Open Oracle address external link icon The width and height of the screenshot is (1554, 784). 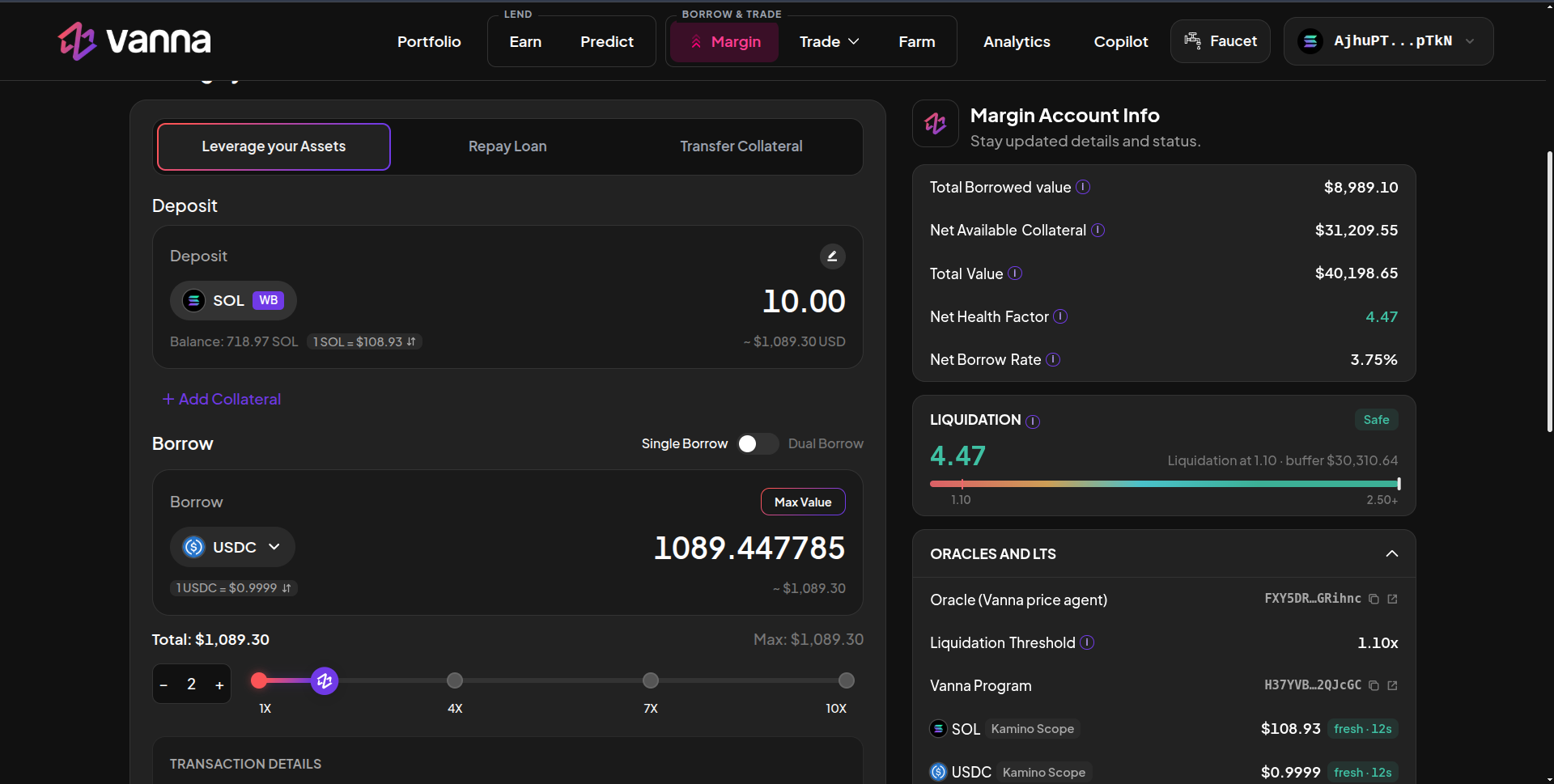(1392, 599)
